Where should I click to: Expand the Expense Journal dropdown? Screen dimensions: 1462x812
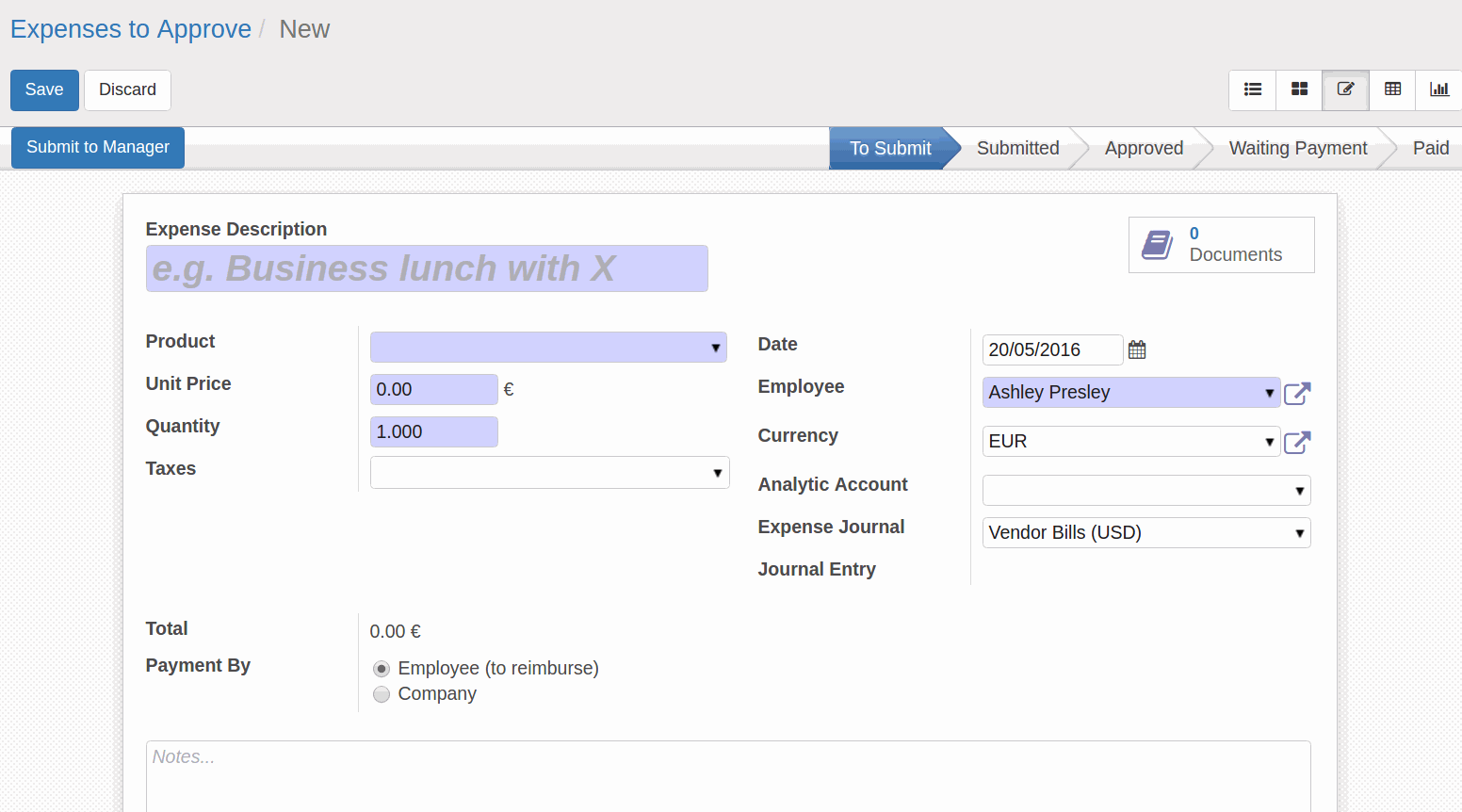pyautogui.click(x=1146, y=532)
